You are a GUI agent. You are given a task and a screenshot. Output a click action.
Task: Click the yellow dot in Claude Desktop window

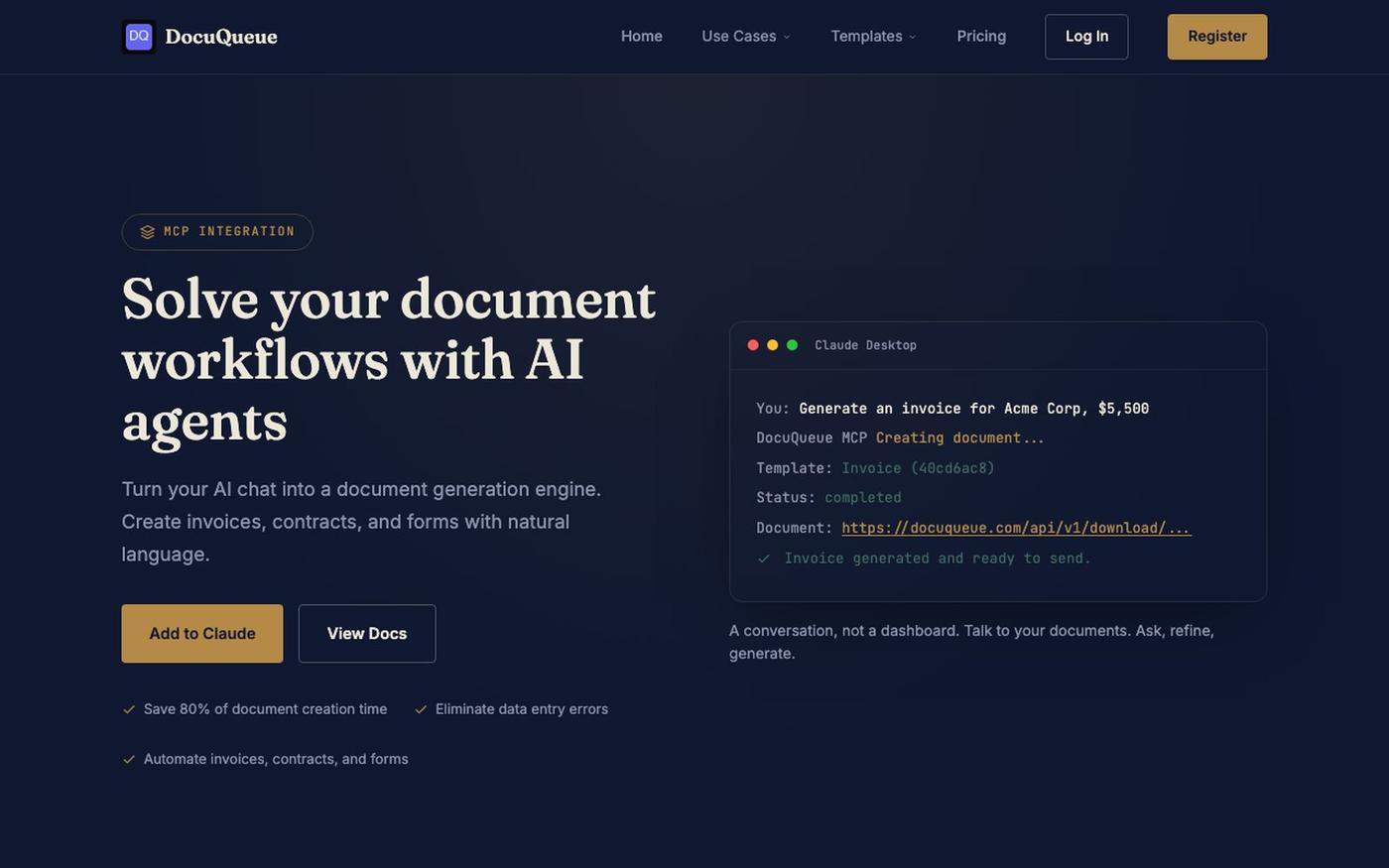point(773,345)
